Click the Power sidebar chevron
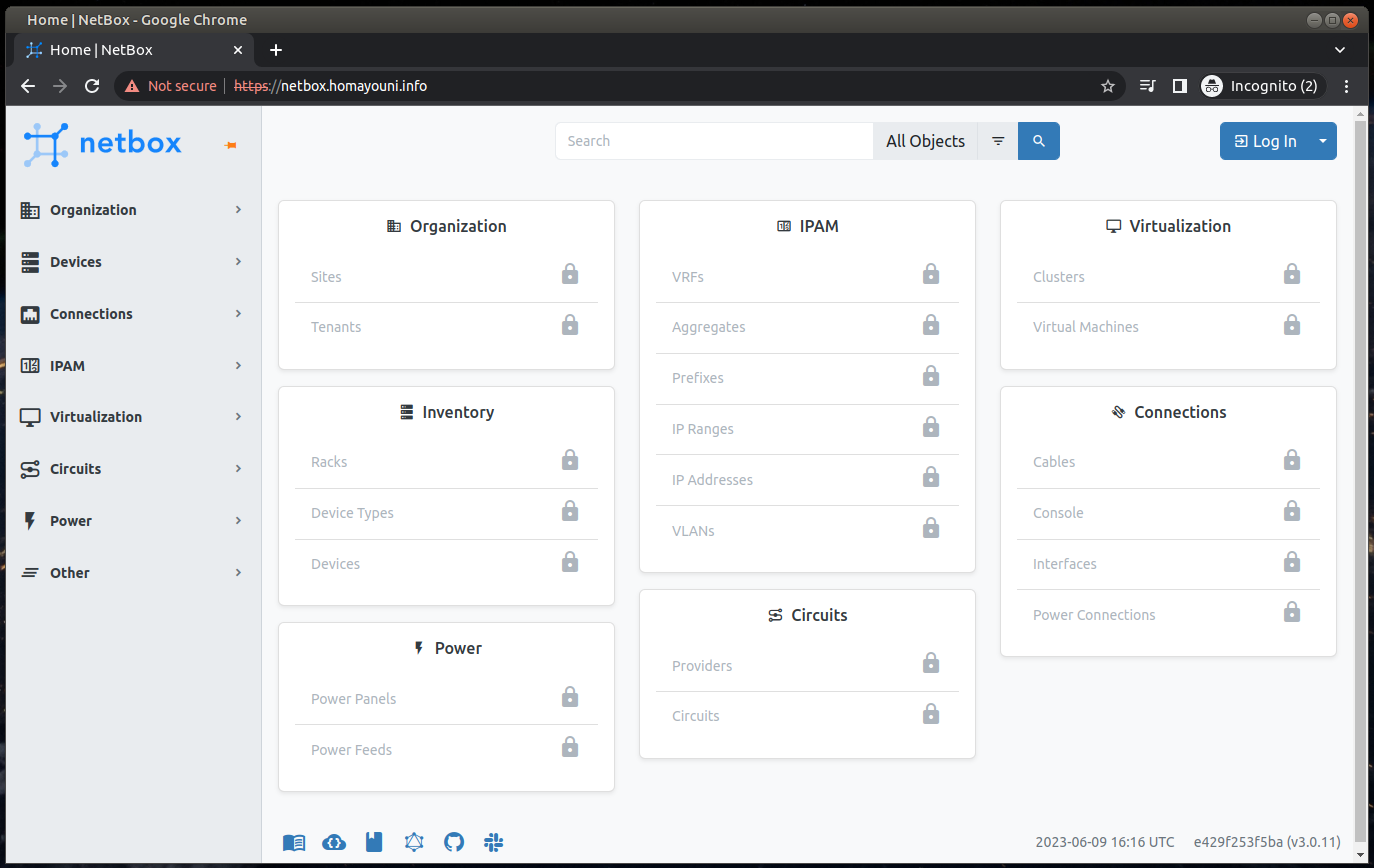 (238, 521)
